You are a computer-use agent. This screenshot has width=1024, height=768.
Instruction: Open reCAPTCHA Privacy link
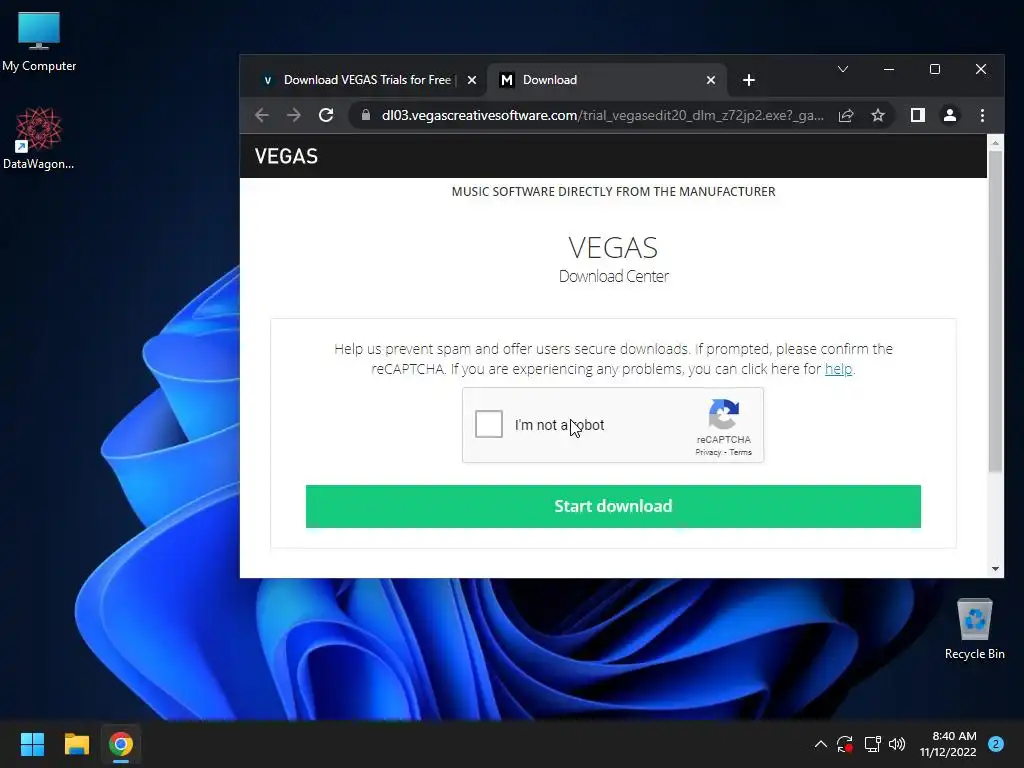708,452
